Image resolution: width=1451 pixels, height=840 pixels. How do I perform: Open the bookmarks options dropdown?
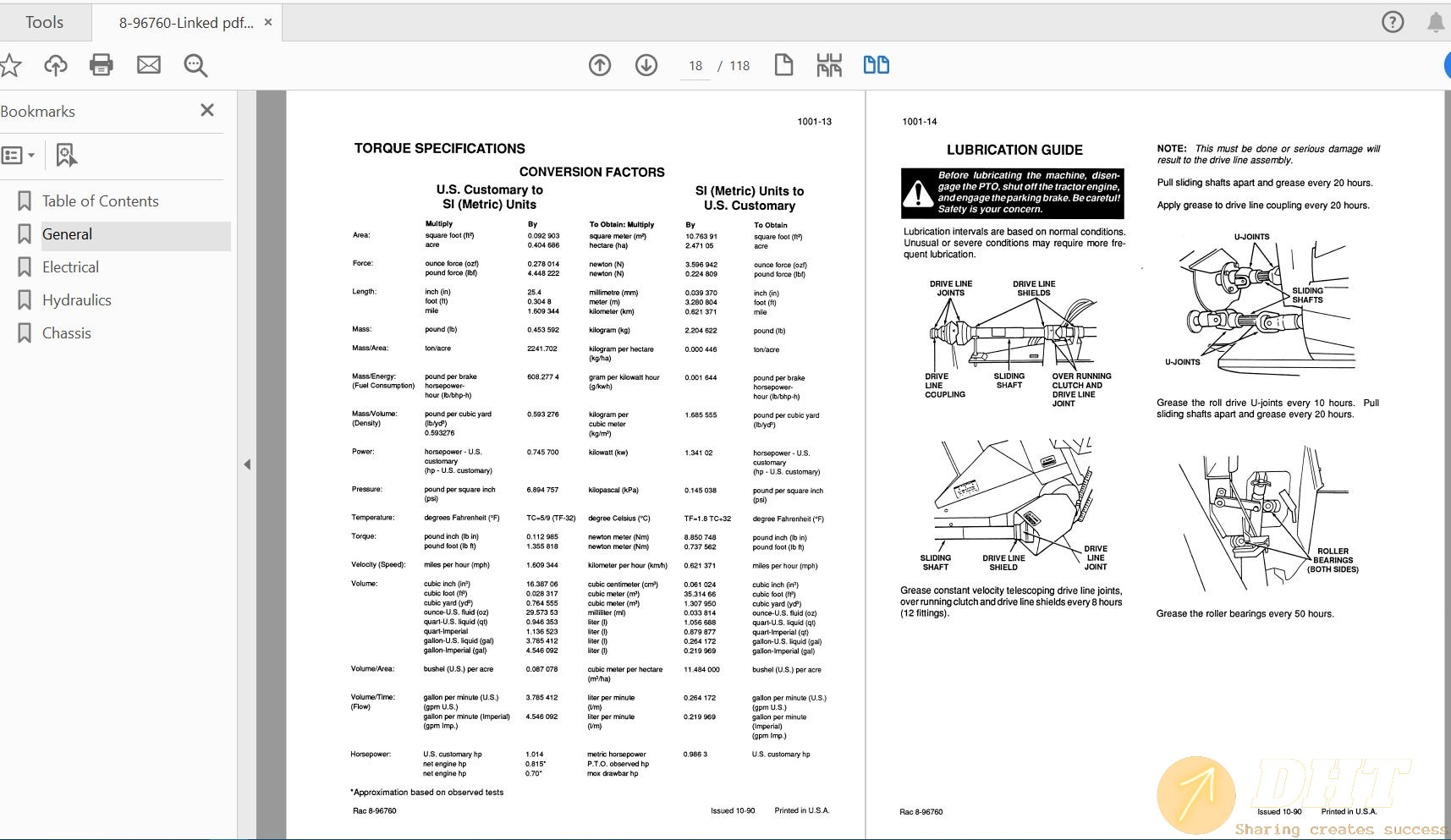[19, 156]
